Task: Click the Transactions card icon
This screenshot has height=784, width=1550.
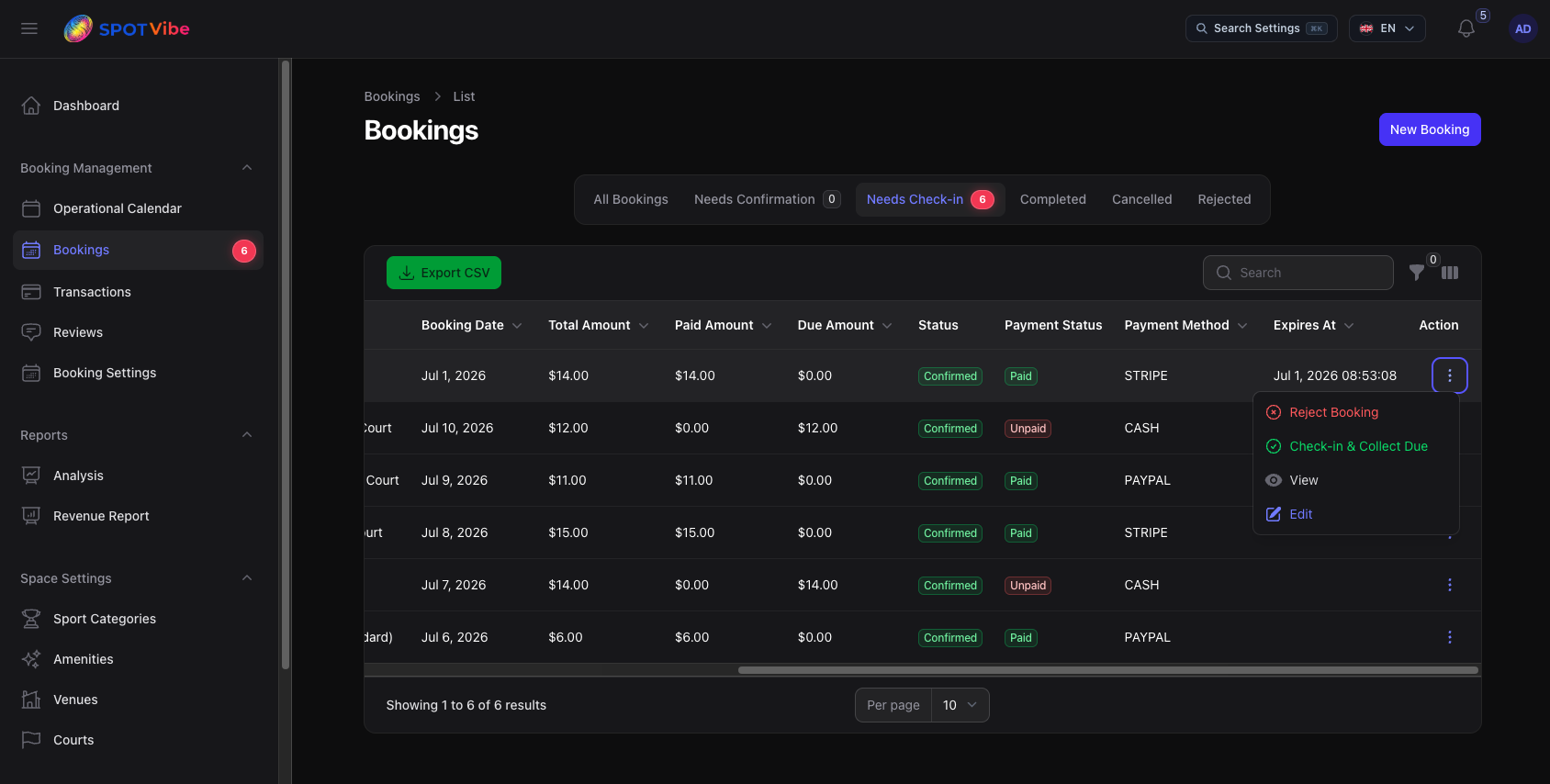Action: (x=31, y=292)
